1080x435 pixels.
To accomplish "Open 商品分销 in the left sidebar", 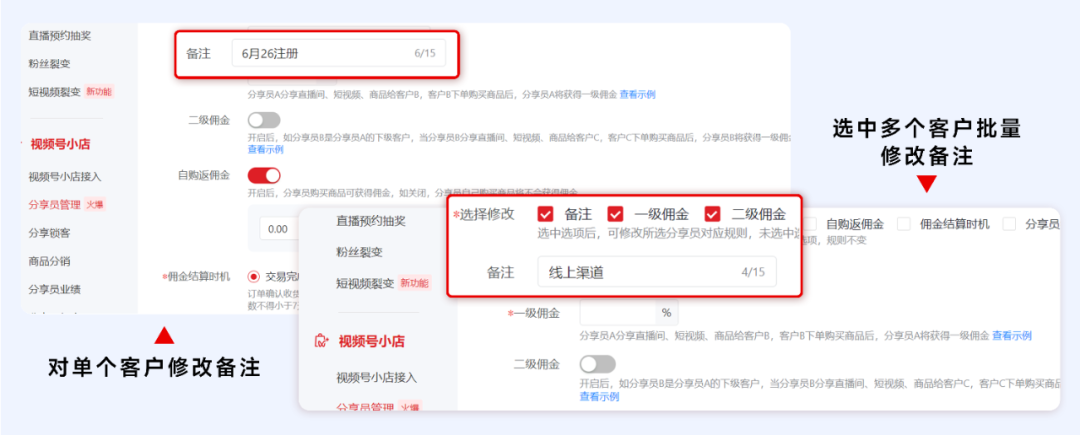I will tap(50, 261).
